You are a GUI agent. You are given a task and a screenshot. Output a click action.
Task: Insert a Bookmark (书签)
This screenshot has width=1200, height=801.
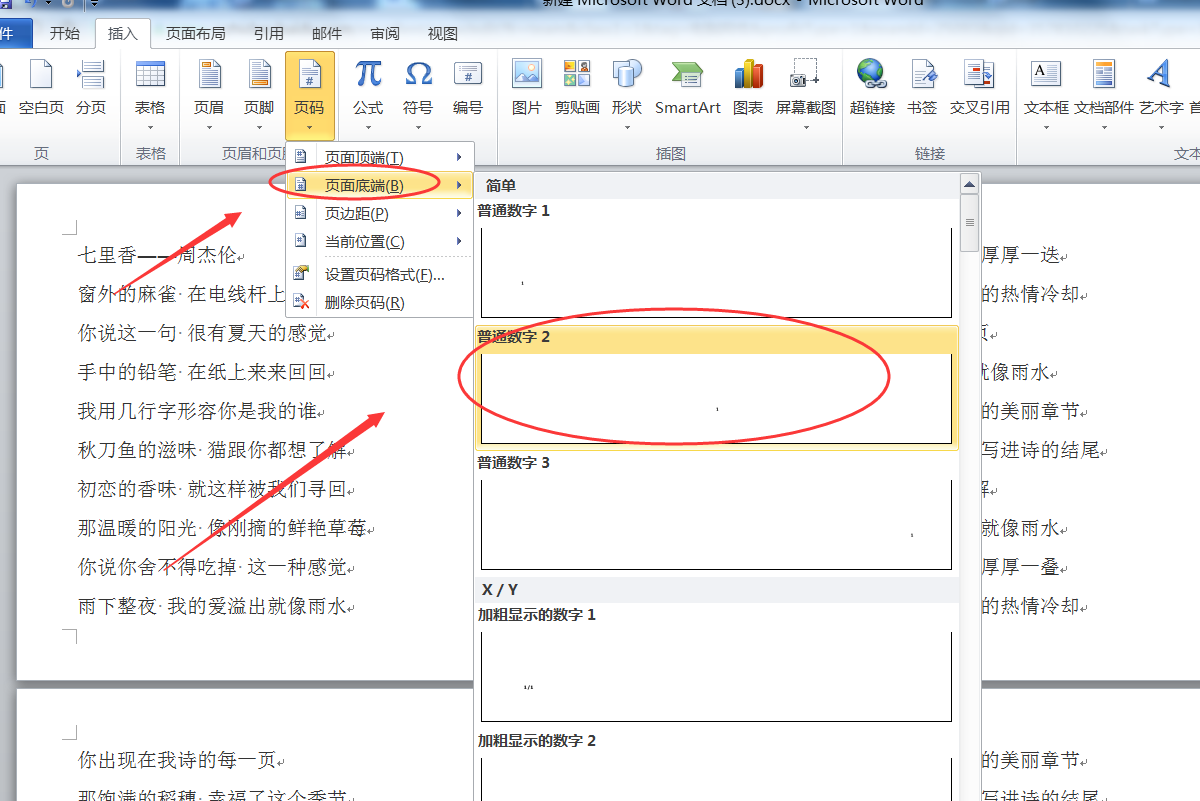click(922, 87)
